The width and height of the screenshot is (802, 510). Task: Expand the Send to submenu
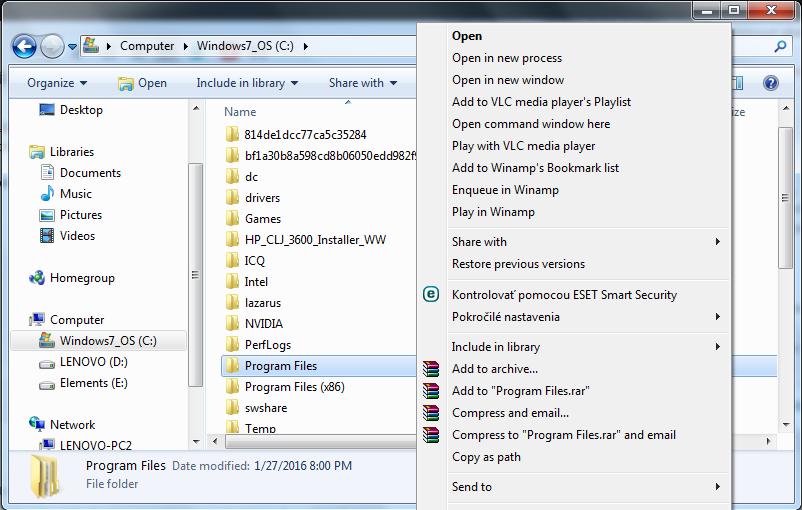point(718,486)
